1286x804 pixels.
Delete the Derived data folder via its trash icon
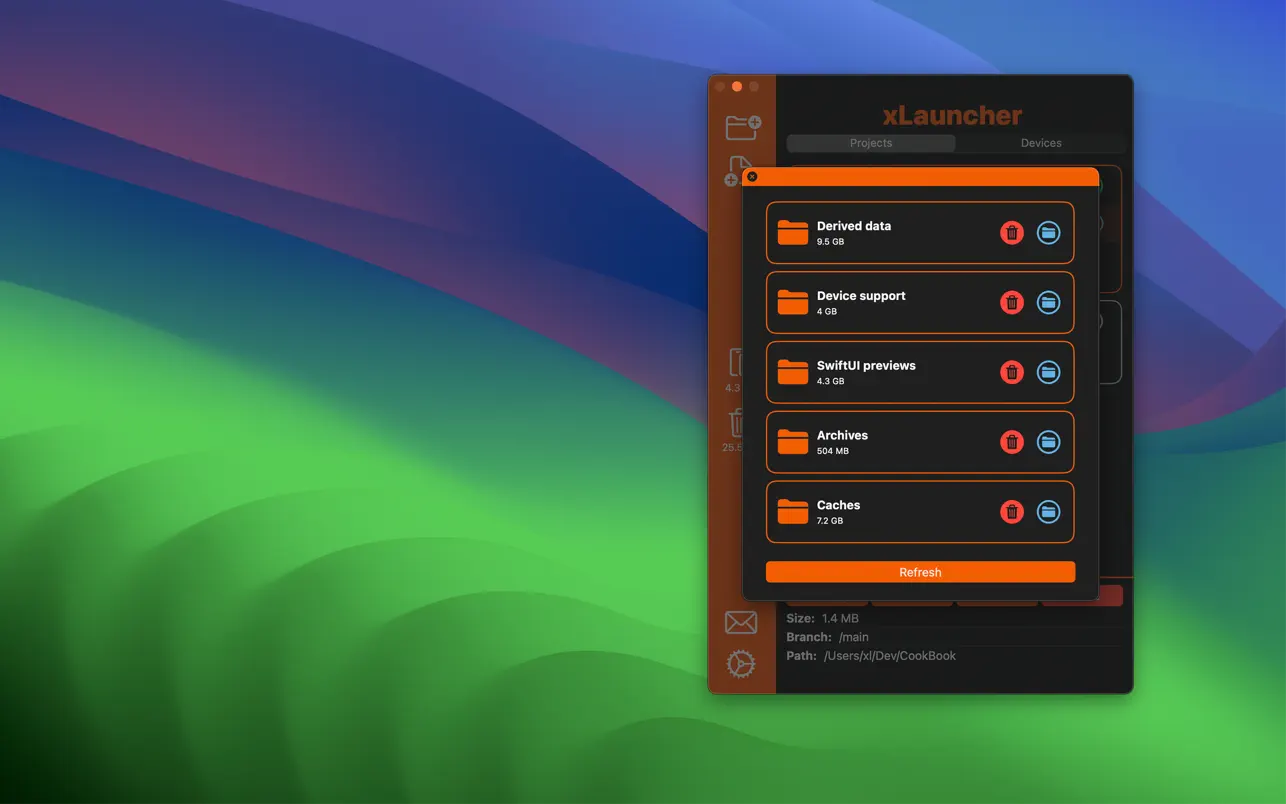click(1011, 232)
